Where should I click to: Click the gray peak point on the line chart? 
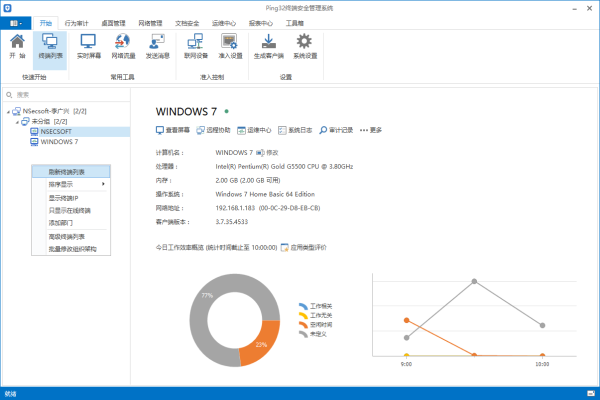click(474, 281)
